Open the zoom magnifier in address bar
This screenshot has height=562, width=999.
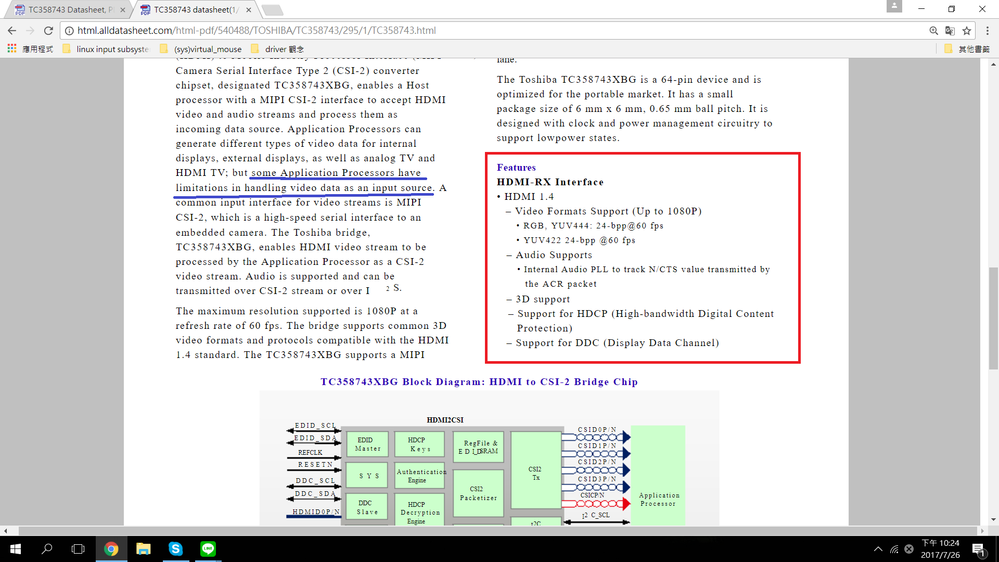(933, 31)
